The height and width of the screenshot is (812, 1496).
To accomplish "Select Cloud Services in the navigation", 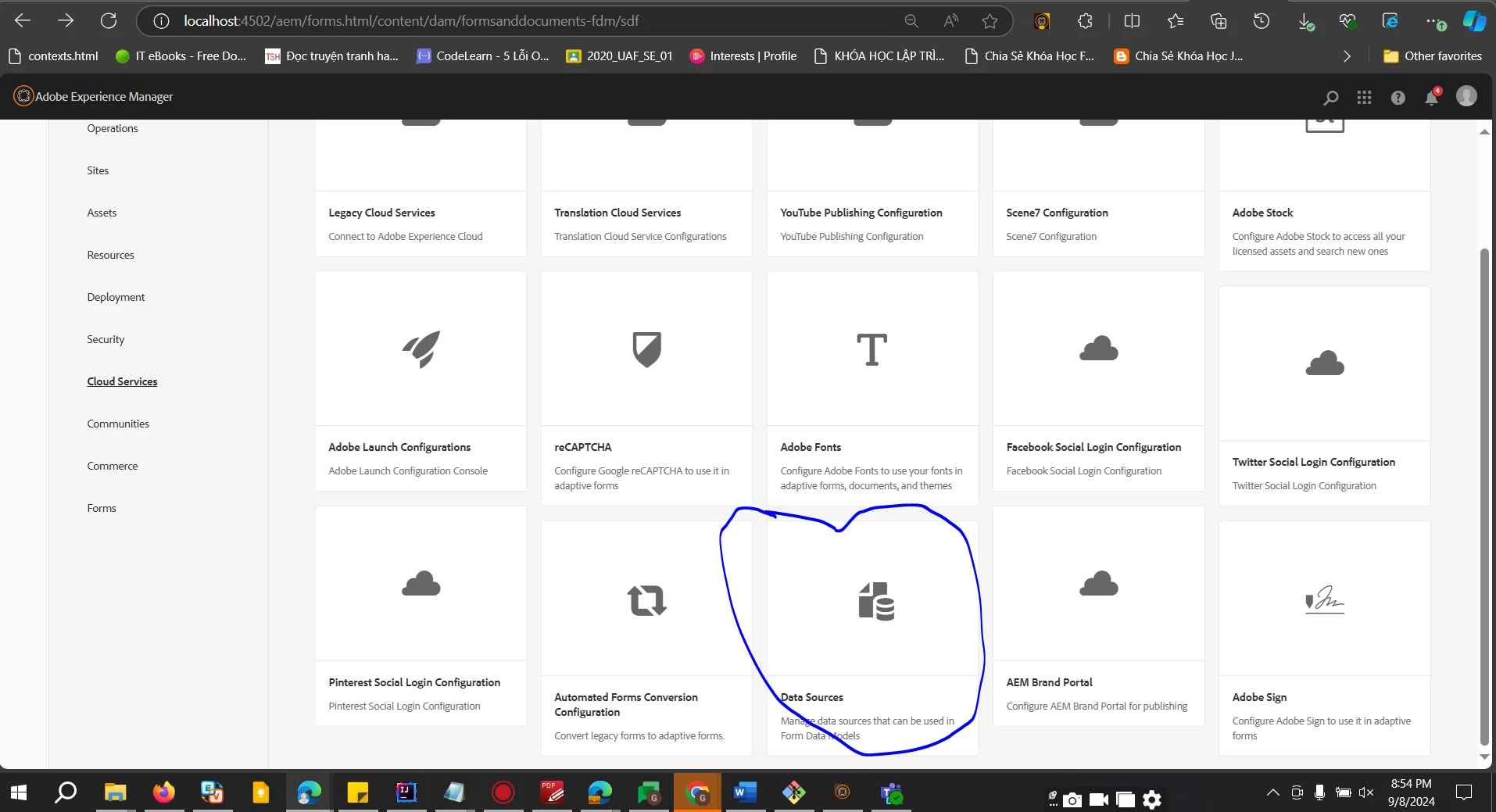I will (x=122, y=381).
